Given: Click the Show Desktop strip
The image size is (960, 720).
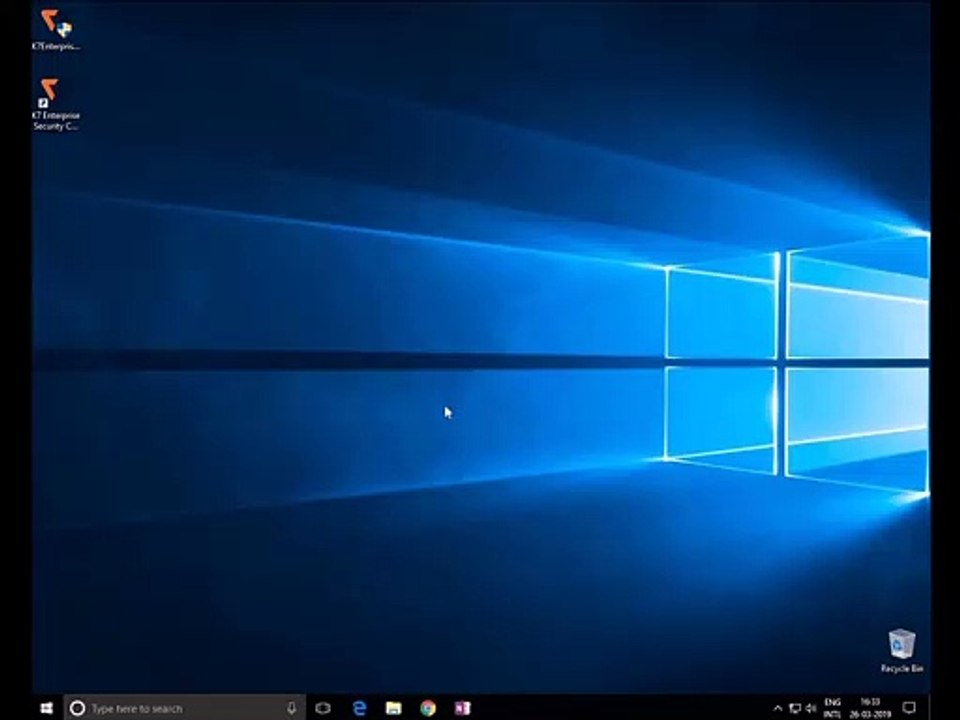Looking at the screenshot, I should point(929,708).
